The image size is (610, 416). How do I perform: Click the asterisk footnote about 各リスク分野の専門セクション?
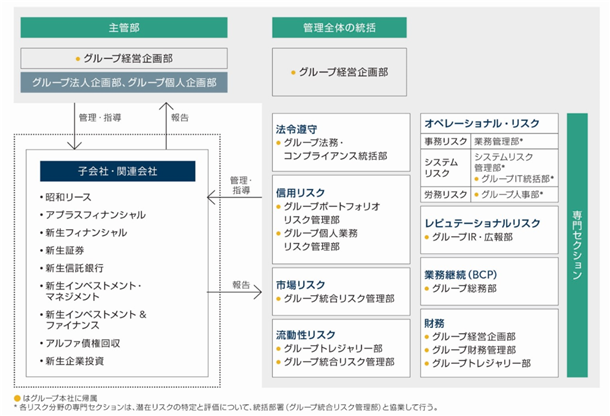coord(226,407)
